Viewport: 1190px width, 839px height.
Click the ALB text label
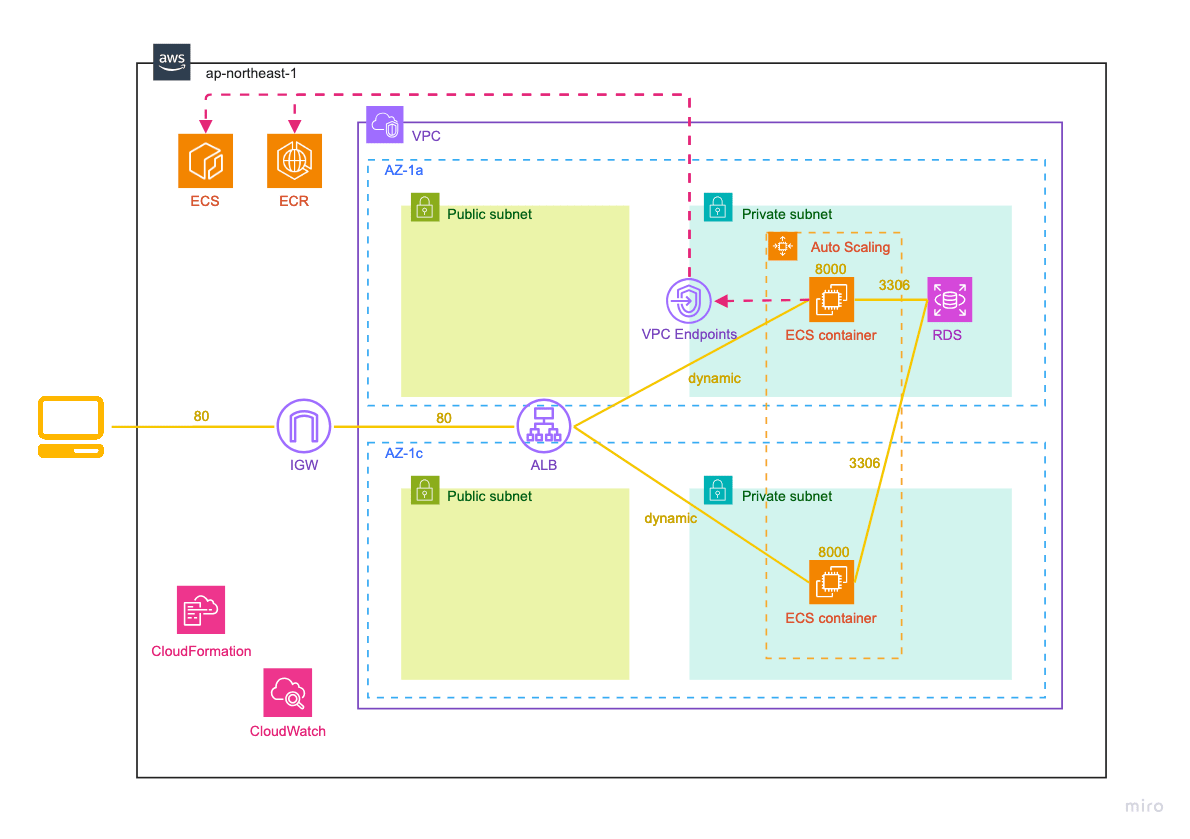[543, 466]
